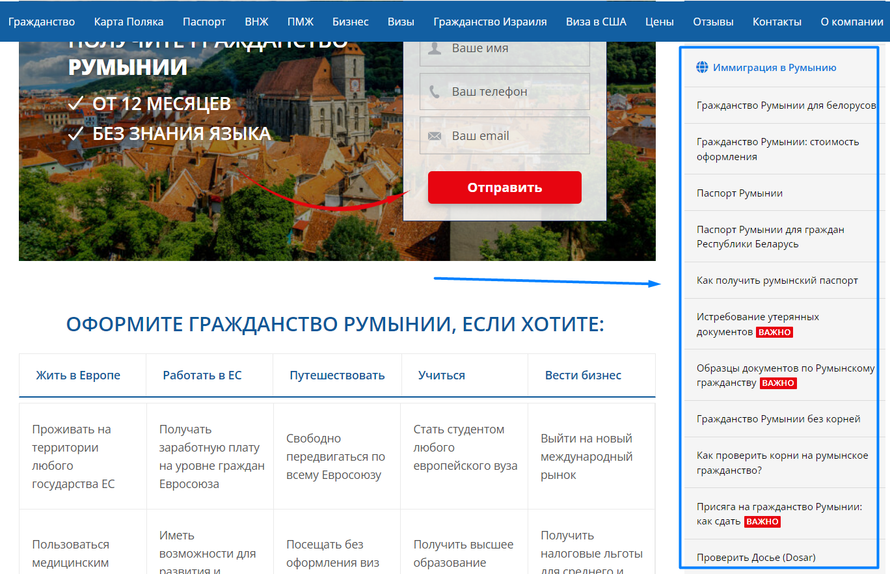
Task: Click the РУМЫНИИ banner headline
Action: 128,67
